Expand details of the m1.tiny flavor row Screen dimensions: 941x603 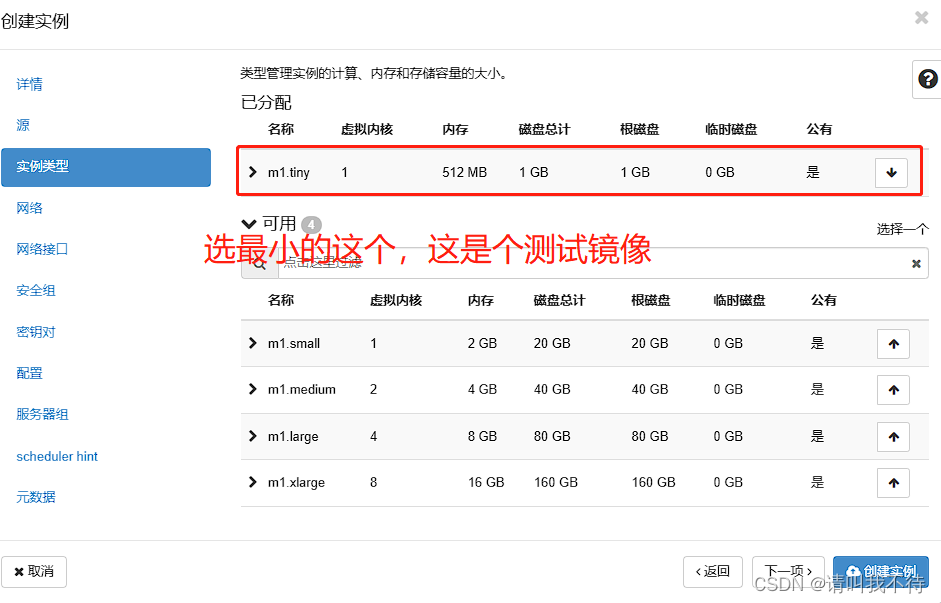tap(252, 172)
